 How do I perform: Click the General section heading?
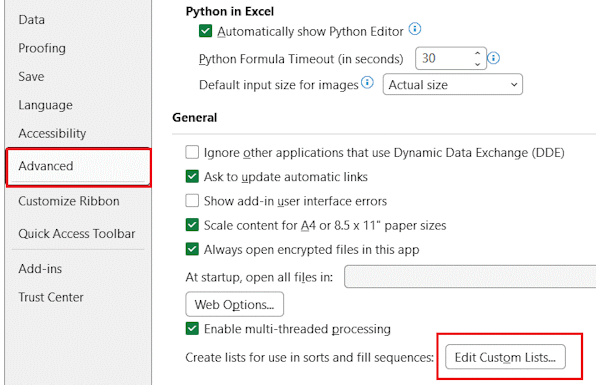195,117
